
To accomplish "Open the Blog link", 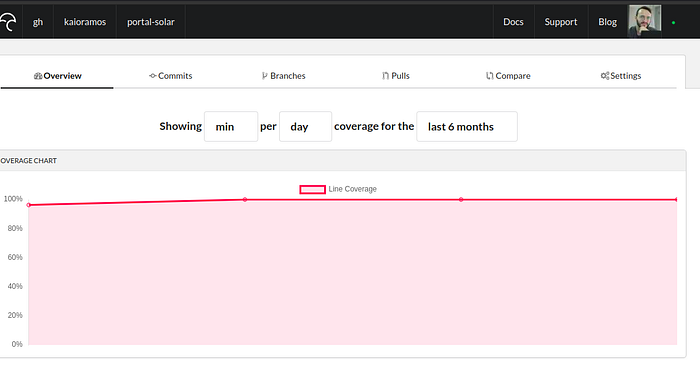I will [608, 22].
